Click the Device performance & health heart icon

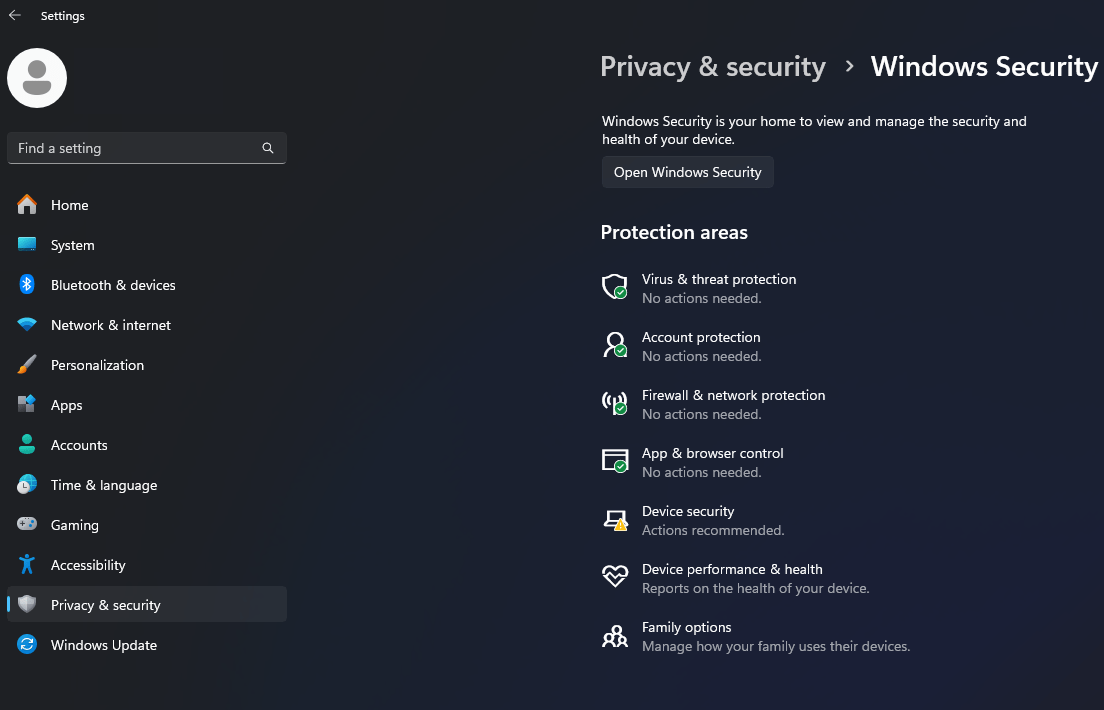pos(614,578)
